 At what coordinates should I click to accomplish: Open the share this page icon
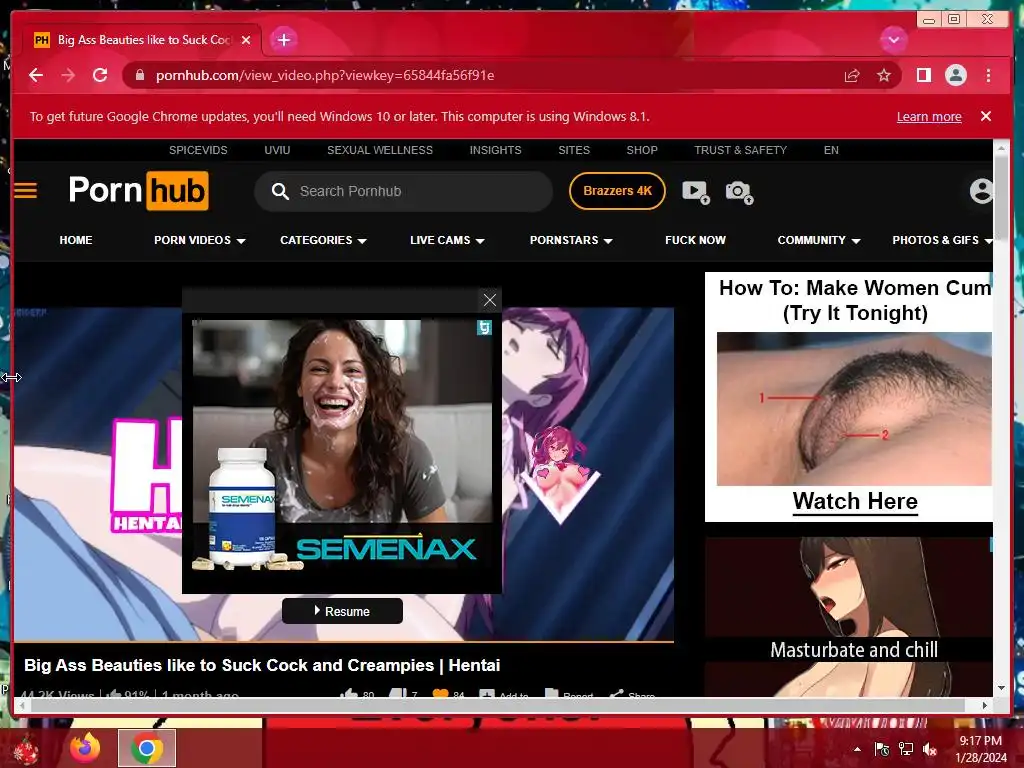click(x=852, y=76)
